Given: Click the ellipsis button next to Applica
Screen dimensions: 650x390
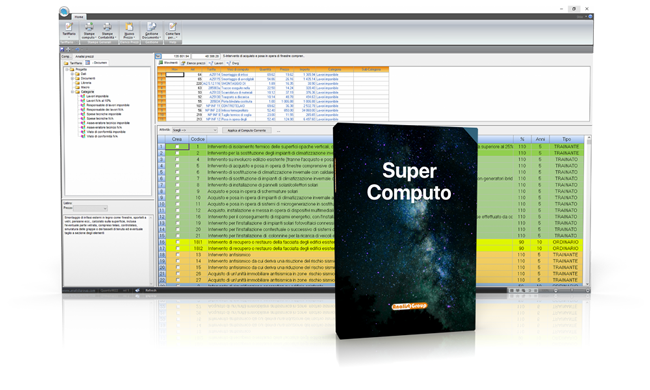Looking at the screenshot, I should 278,131.
